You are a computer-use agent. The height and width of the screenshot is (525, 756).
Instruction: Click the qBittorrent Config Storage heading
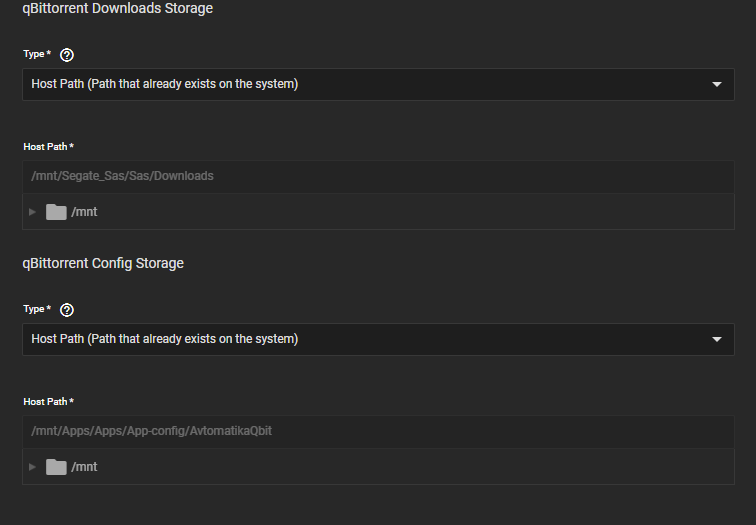[103, 264]
